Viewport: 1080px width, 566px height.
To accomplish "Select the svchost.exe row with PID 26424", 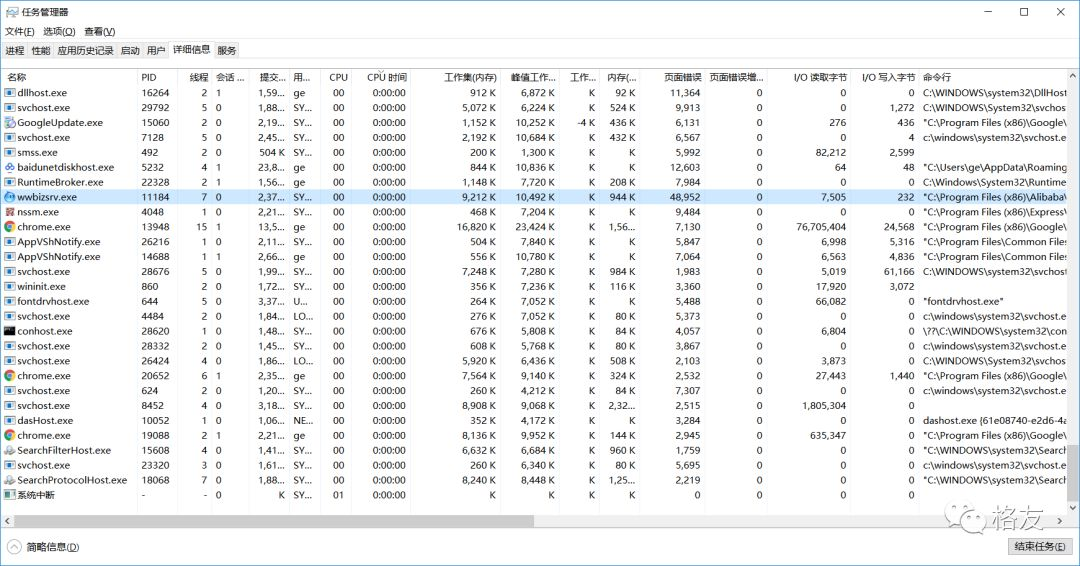I will 534,361.
